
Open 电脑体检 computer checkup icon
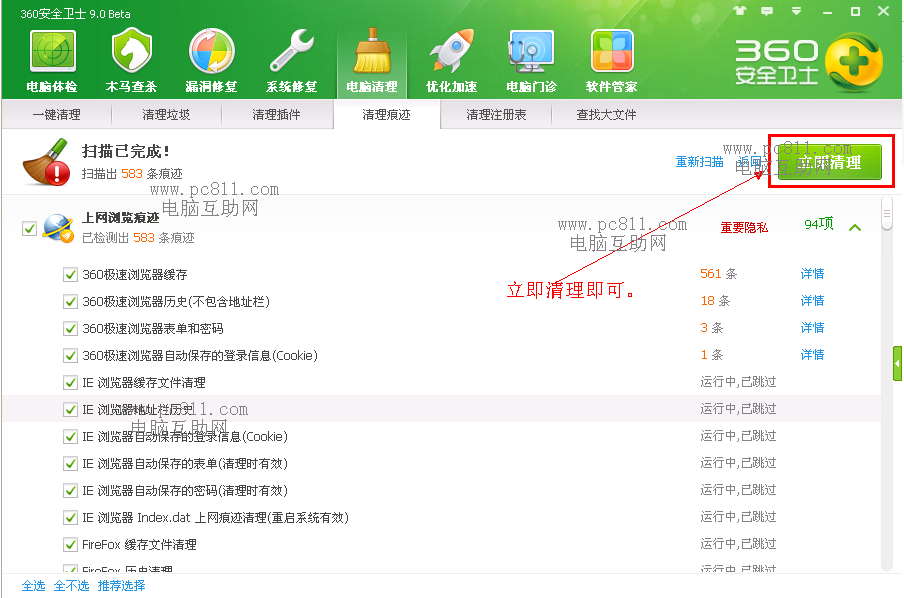click(52, 61)
